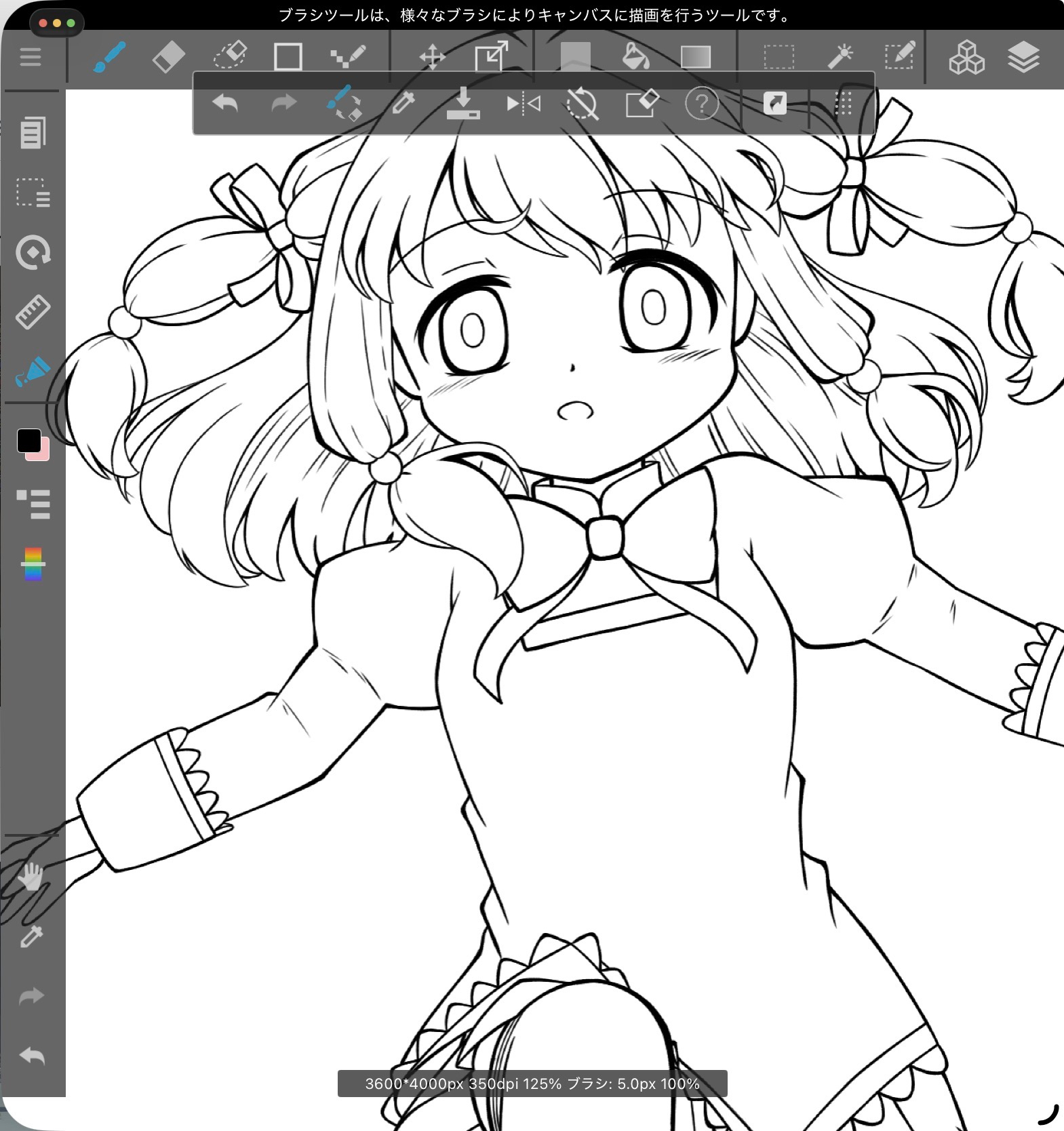Open the hamburger main menu

[x=31, y=57]
